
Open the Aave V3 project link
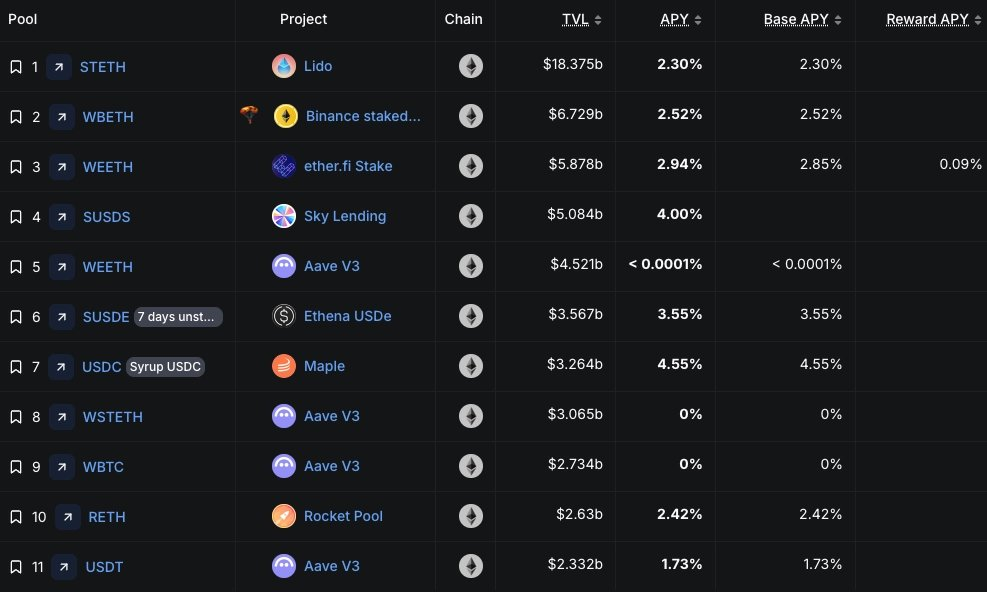coord(331,266)
